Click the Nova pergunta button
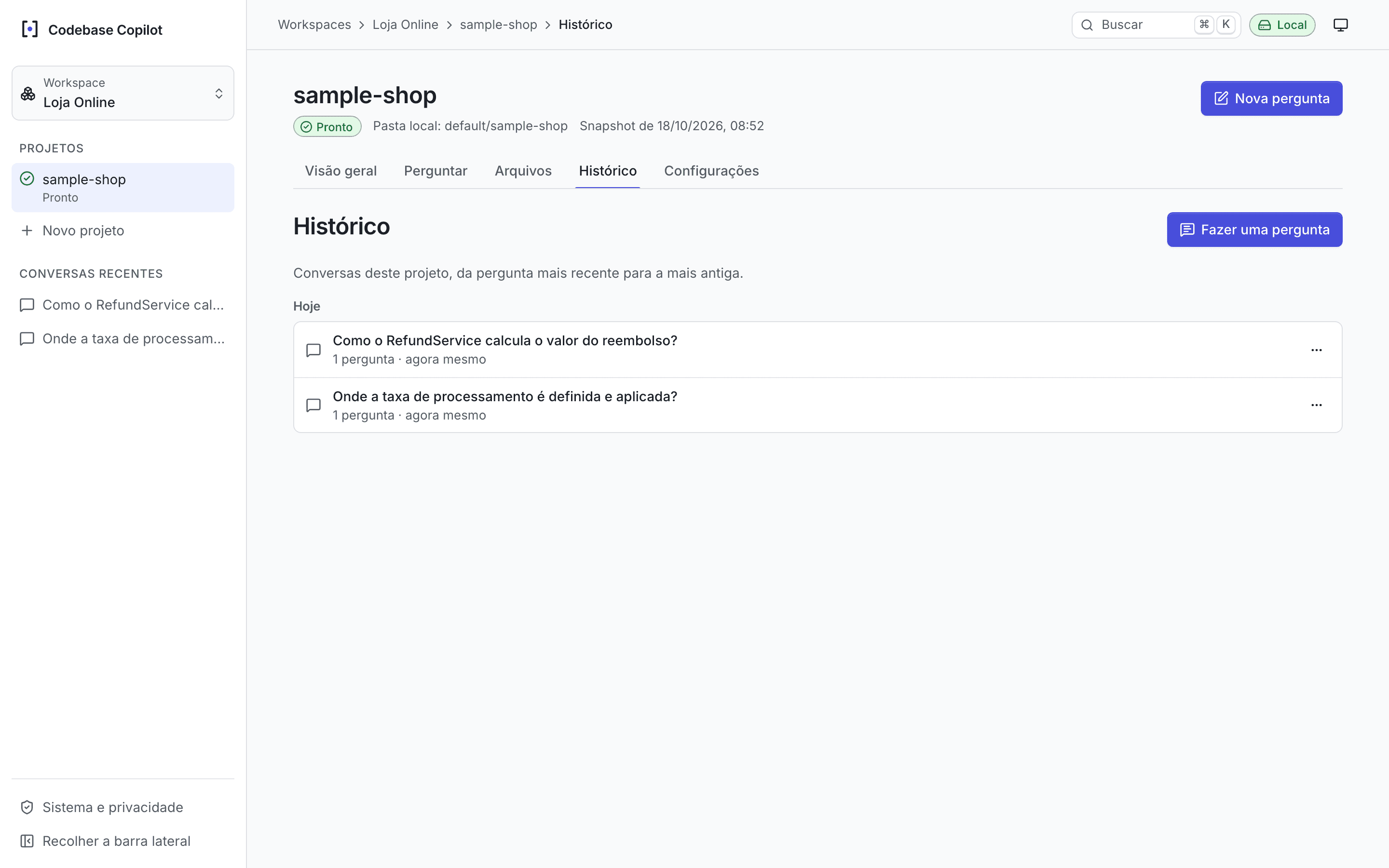This screenshot has height=868, width=1389. coord(1271,98)
